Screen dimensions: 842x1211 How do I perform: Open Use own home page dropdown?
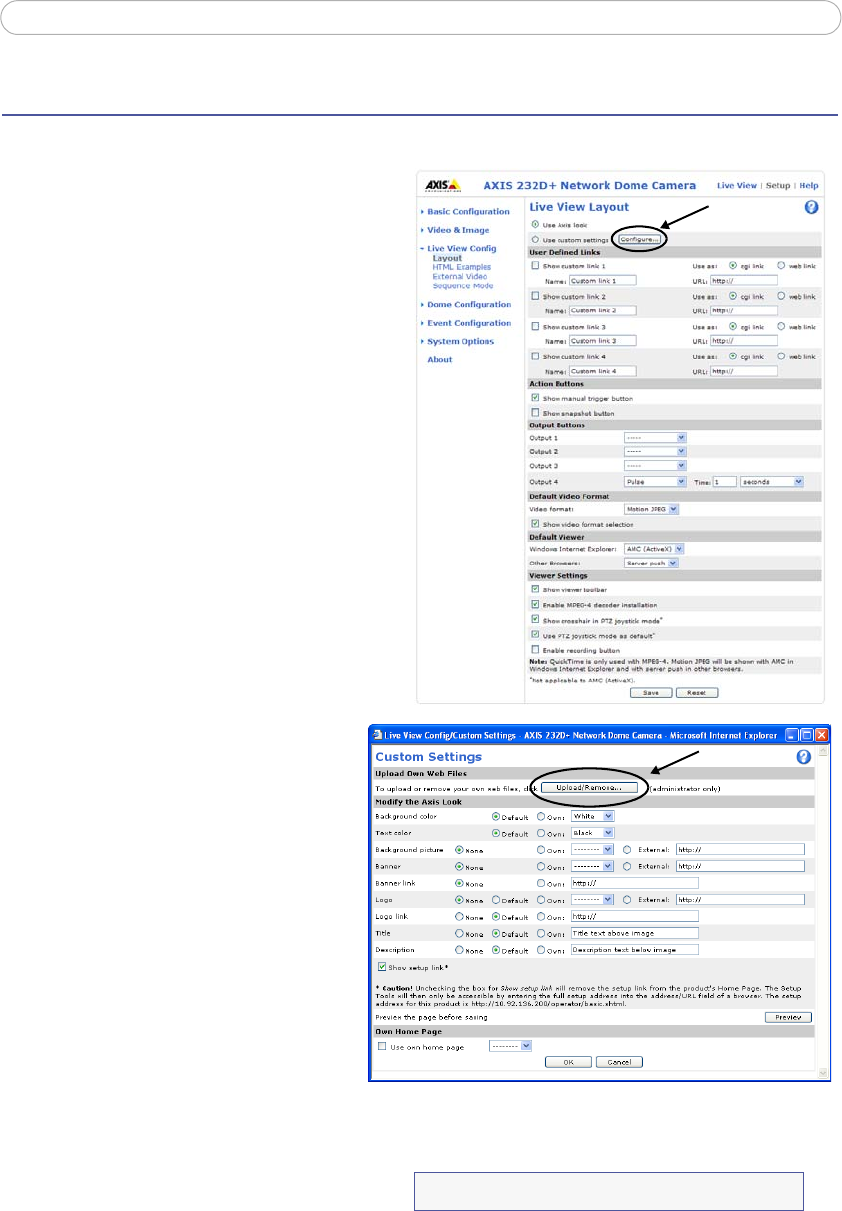point(510,1046)
